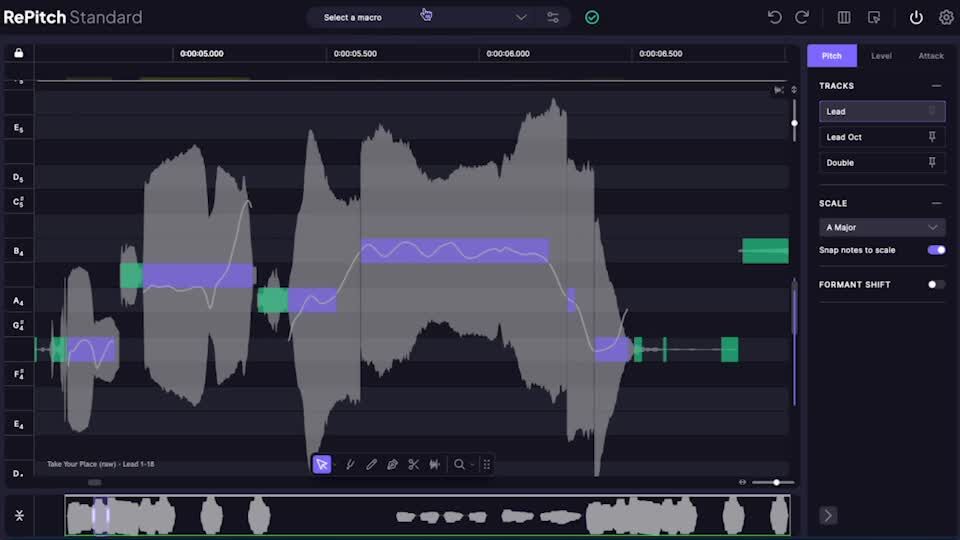Select the pencil draw tool
960x540 pixels.
click(x=371, y=464)
